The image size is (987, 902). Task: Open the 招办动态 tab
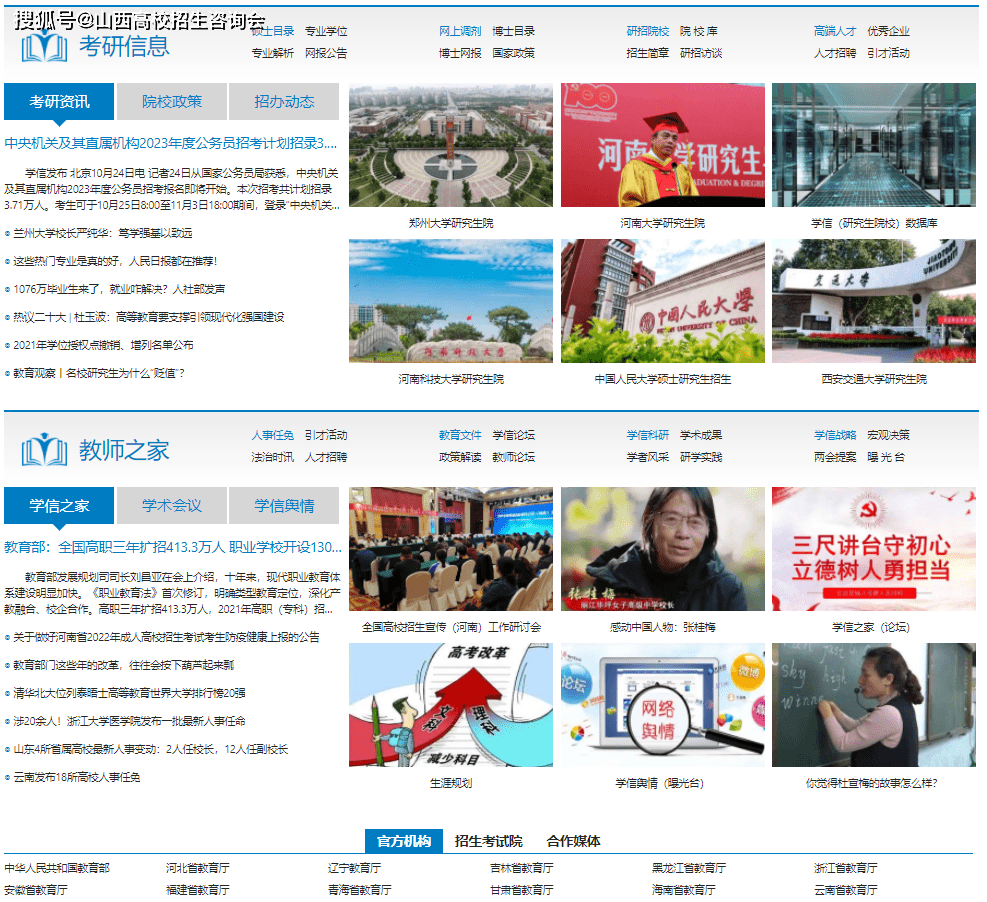click(x=284, y=101)
